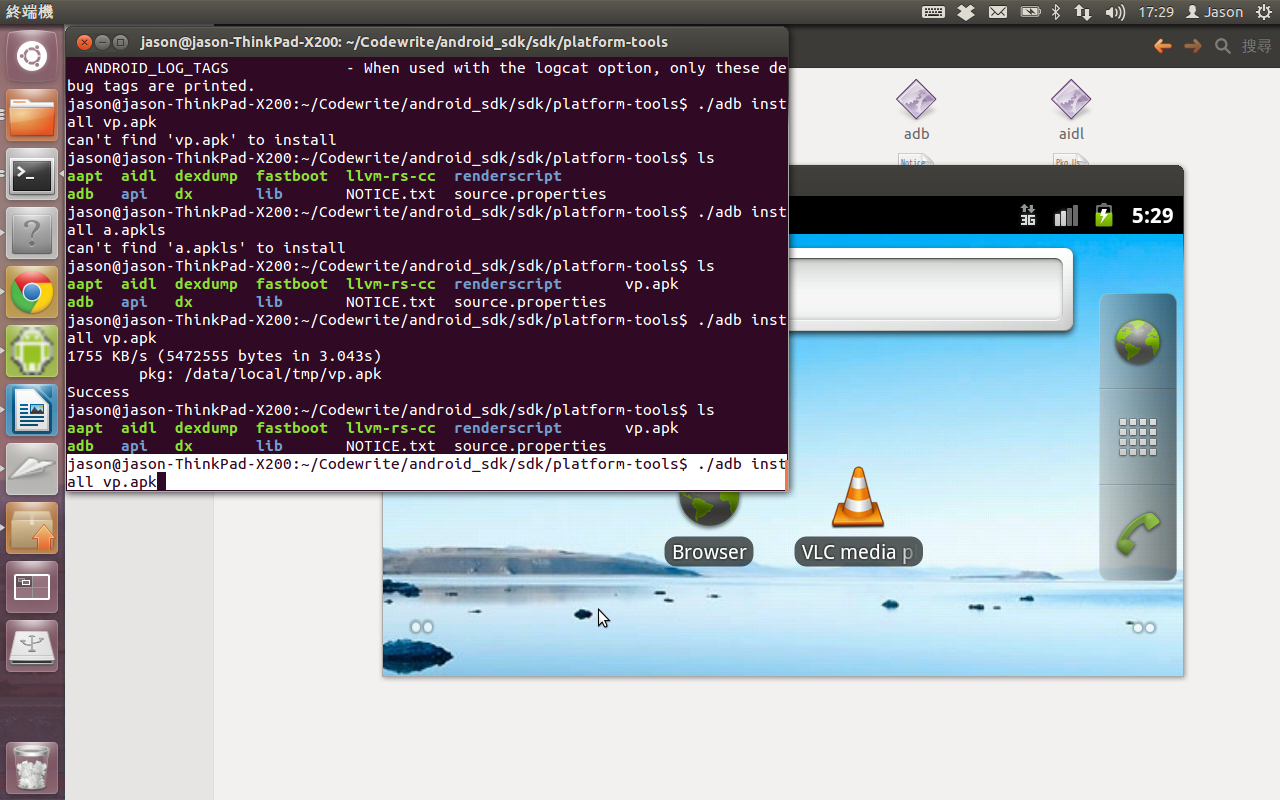Open the paper plane launcher icon
Screen dimensions: 1280x800
pos(32,469)
